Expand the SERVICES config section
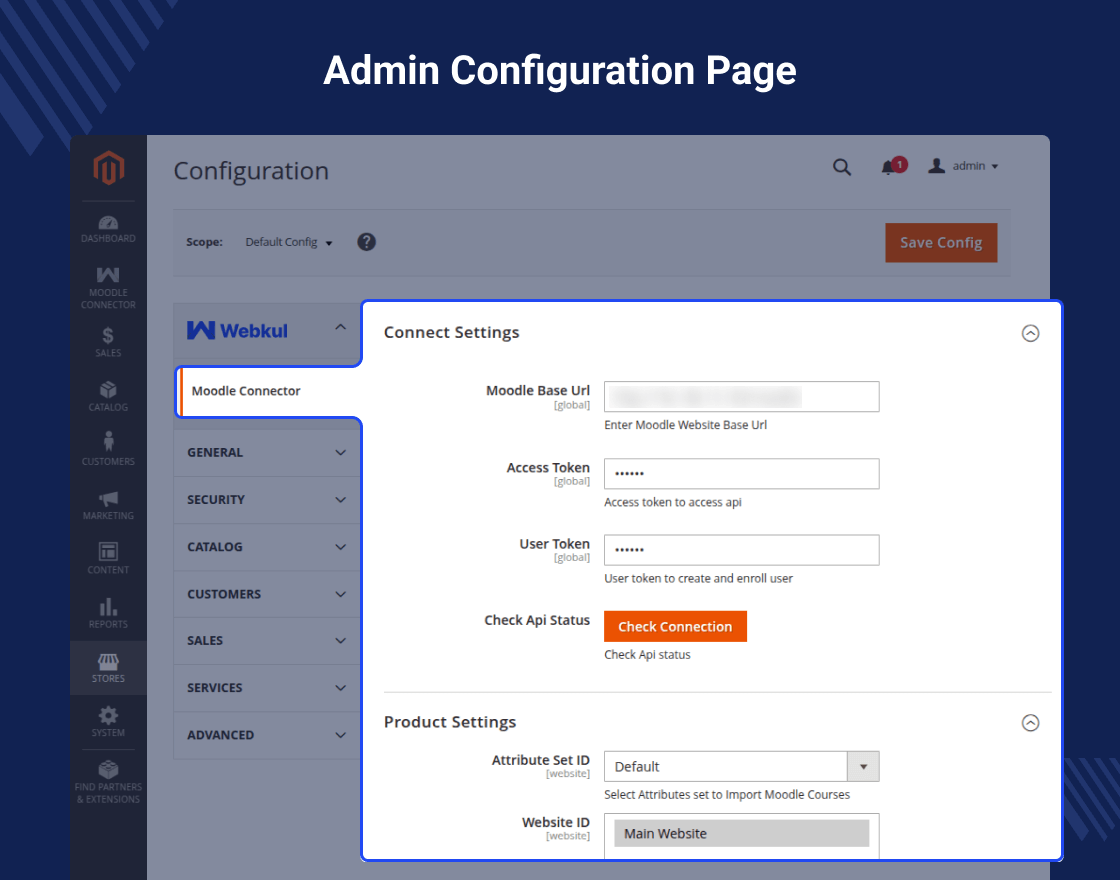Viewport: 1120px width, 880px height. pos(267,688)
